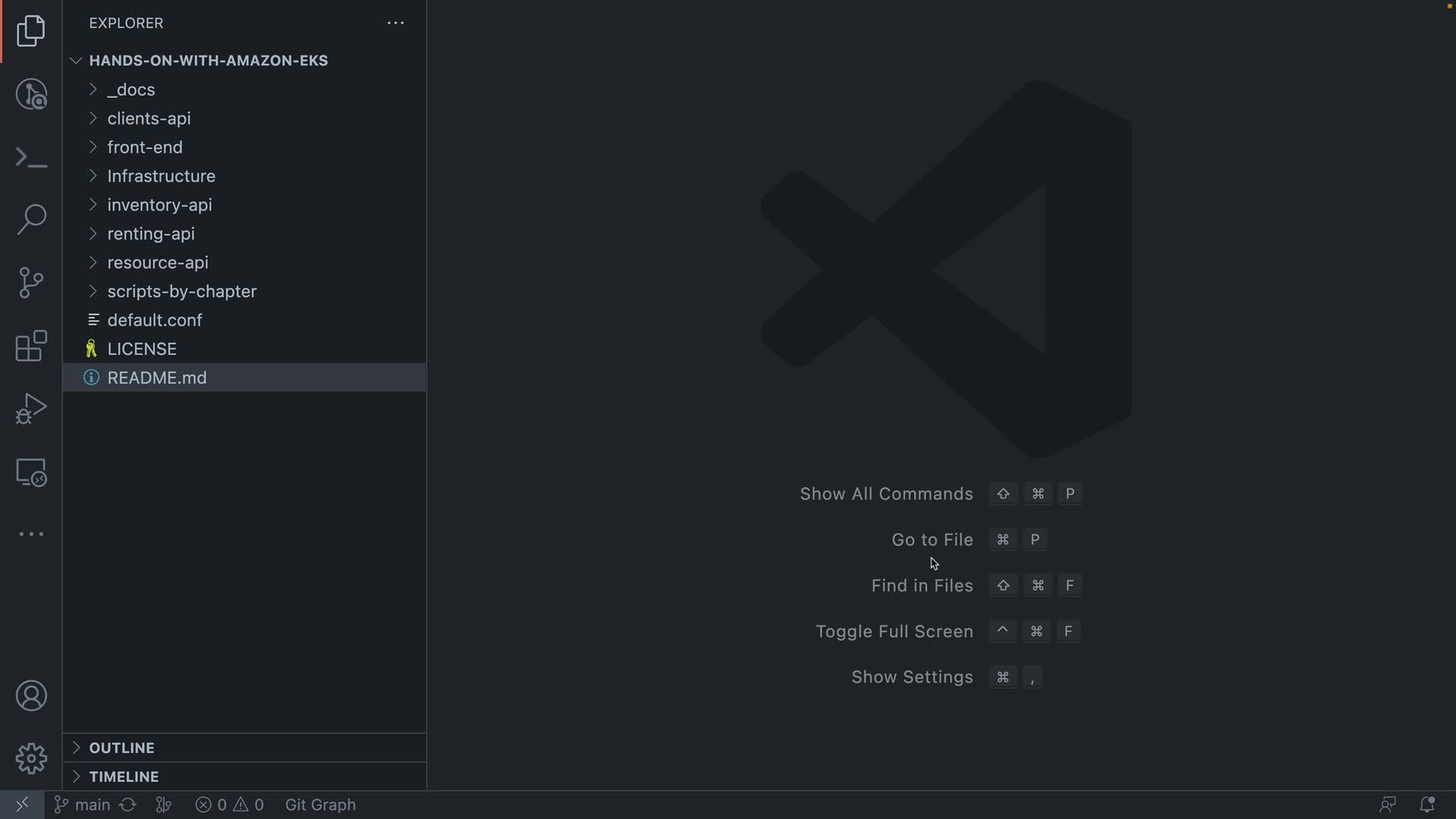Click the Accounts icon
This screenshot has width=1456, height=819.
point(31,696)
